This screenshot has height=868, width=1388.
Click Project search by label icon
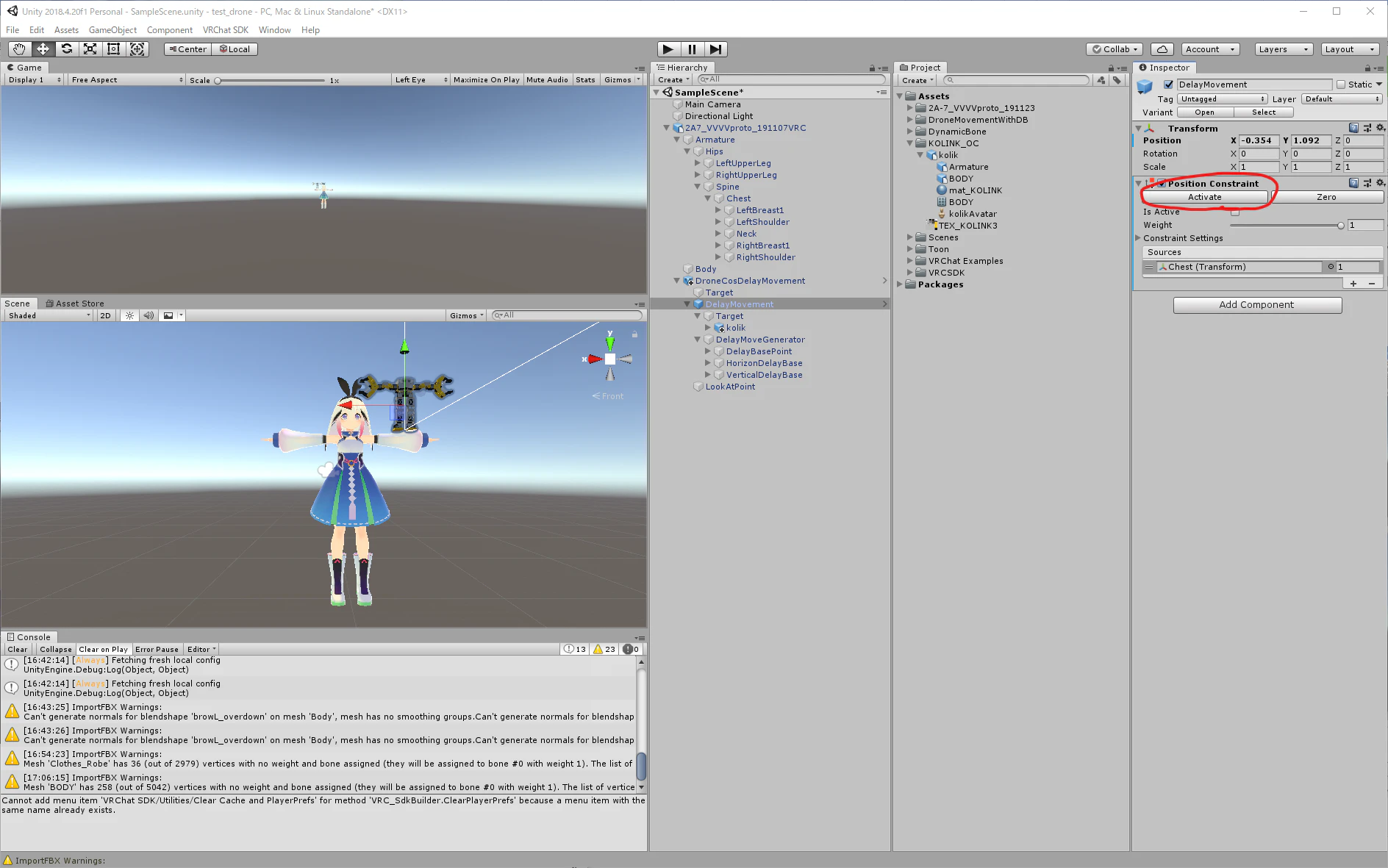click(x=1117, y=80)
